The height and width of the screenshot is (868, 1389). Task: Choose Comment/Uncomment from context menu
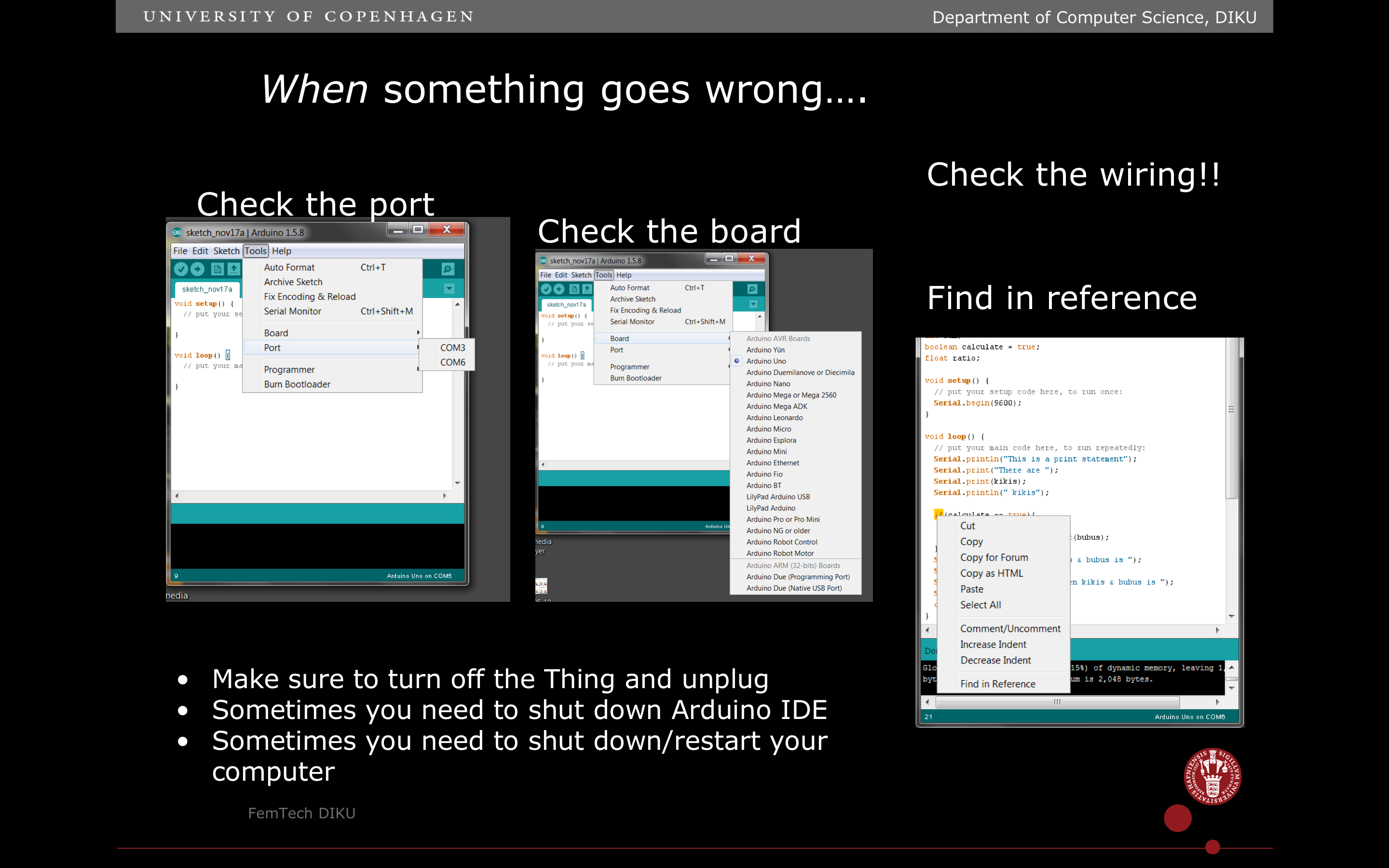pyautogui.click(x=1003, y=629)
